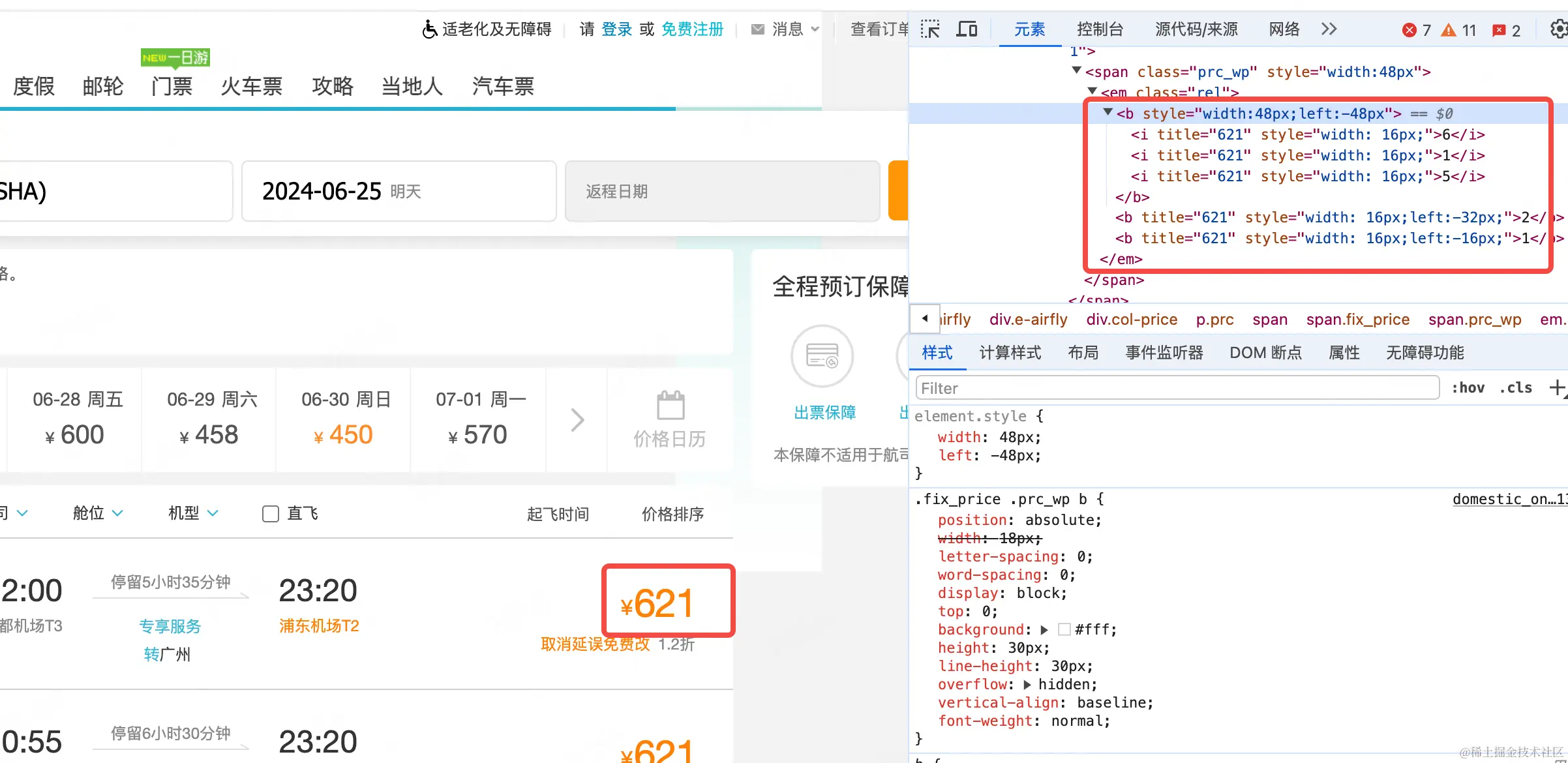Expand the cabin class dropdown
Screen dimensions: 1568x763
98,513
